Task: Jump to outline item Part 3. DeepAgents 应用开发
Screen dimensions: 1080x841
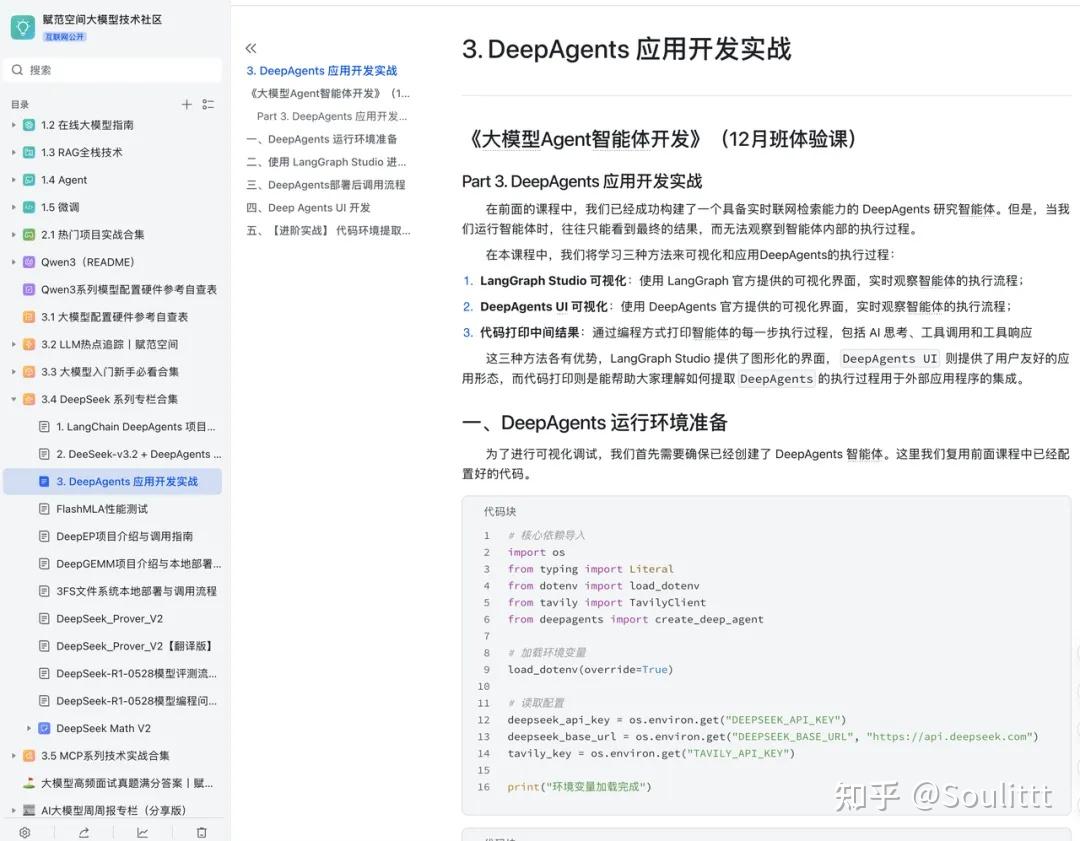Action: click(x=332, y=116)
